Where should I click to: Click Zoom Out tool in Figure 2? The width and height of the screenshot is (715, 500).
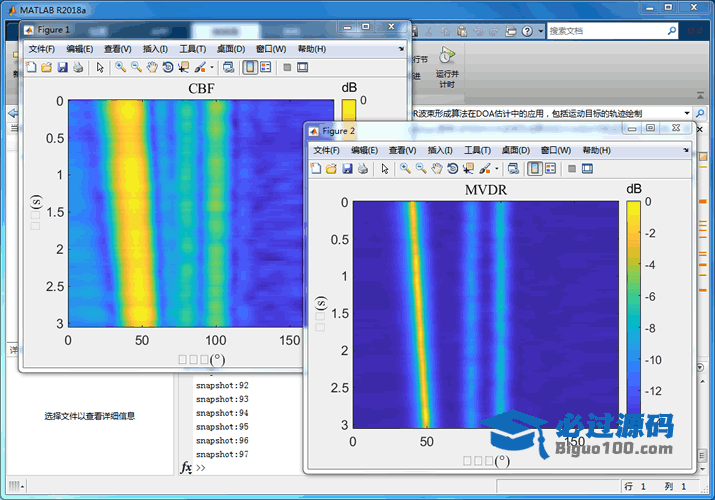pos(421,169)
